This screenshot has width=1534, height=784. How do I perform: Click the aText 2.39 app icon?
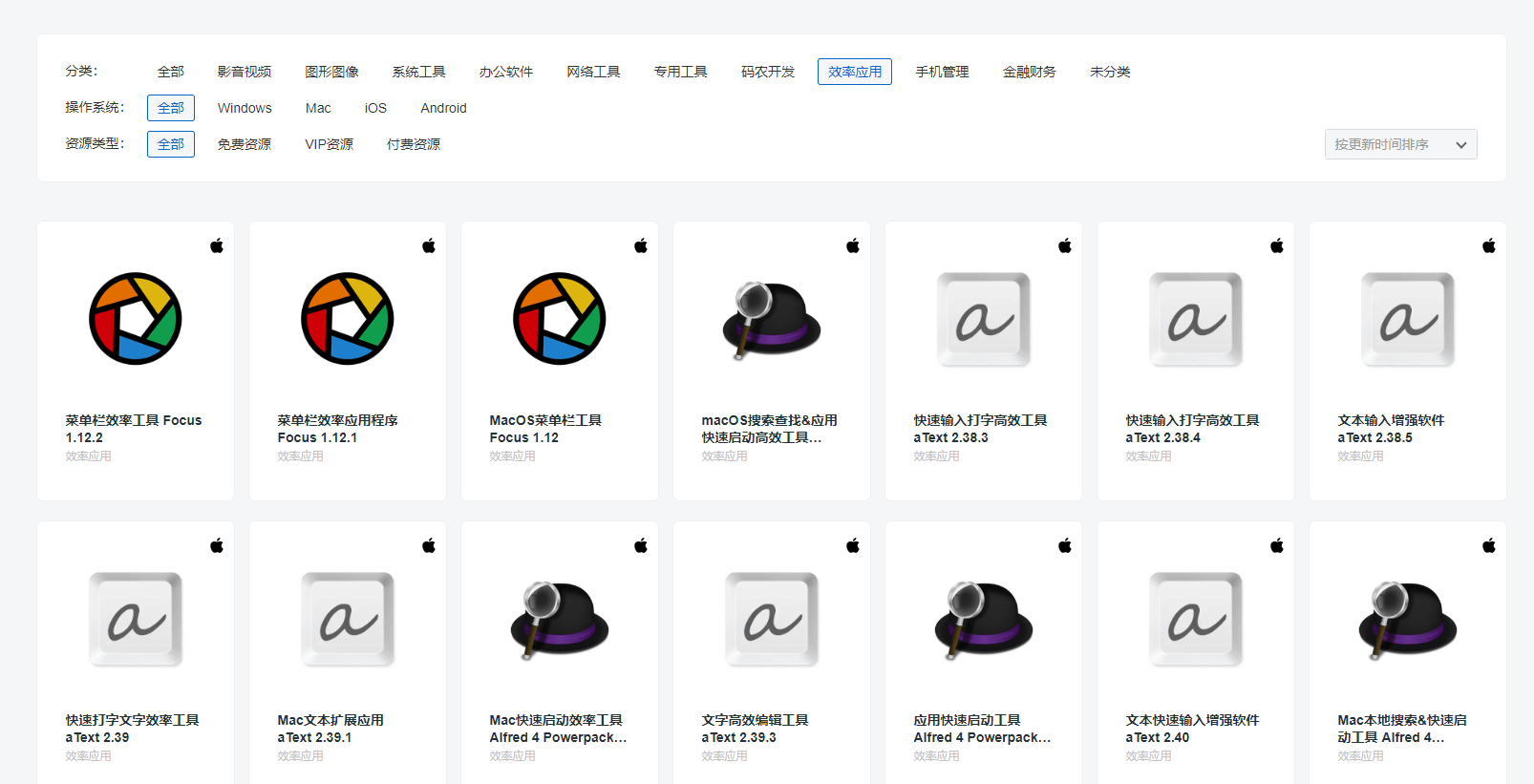coord(135,619)
